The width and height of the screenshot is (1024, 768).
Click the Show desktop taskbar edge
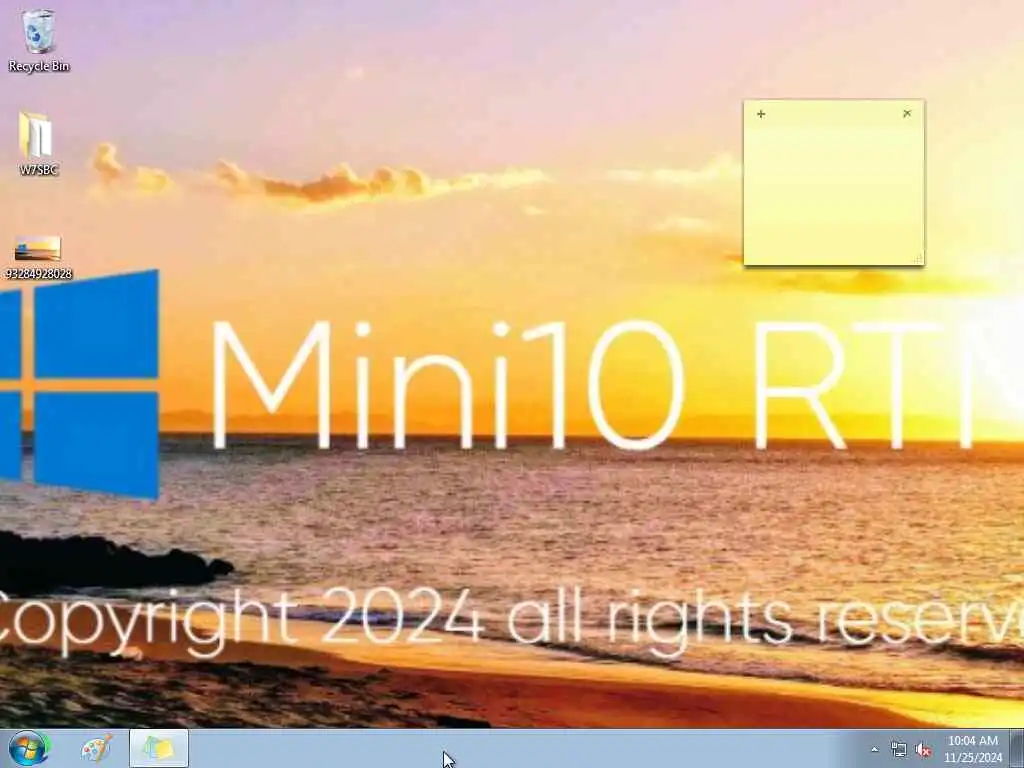coord(1017,748)
